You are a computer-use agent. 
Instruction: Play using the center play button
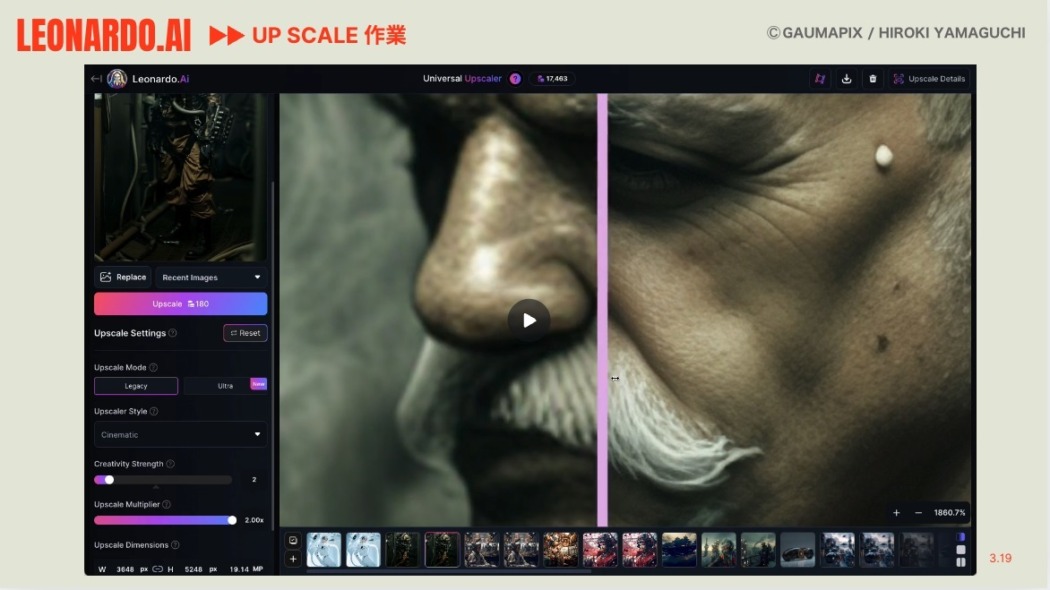[x=529, y=321]
